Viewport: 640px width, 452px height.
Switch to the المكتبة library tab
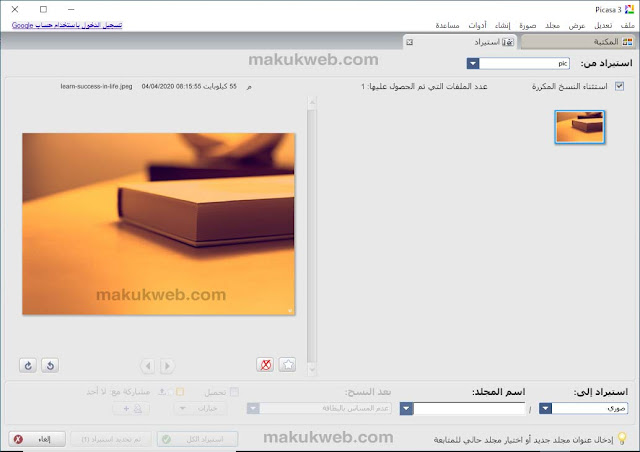tap(578, 42)
